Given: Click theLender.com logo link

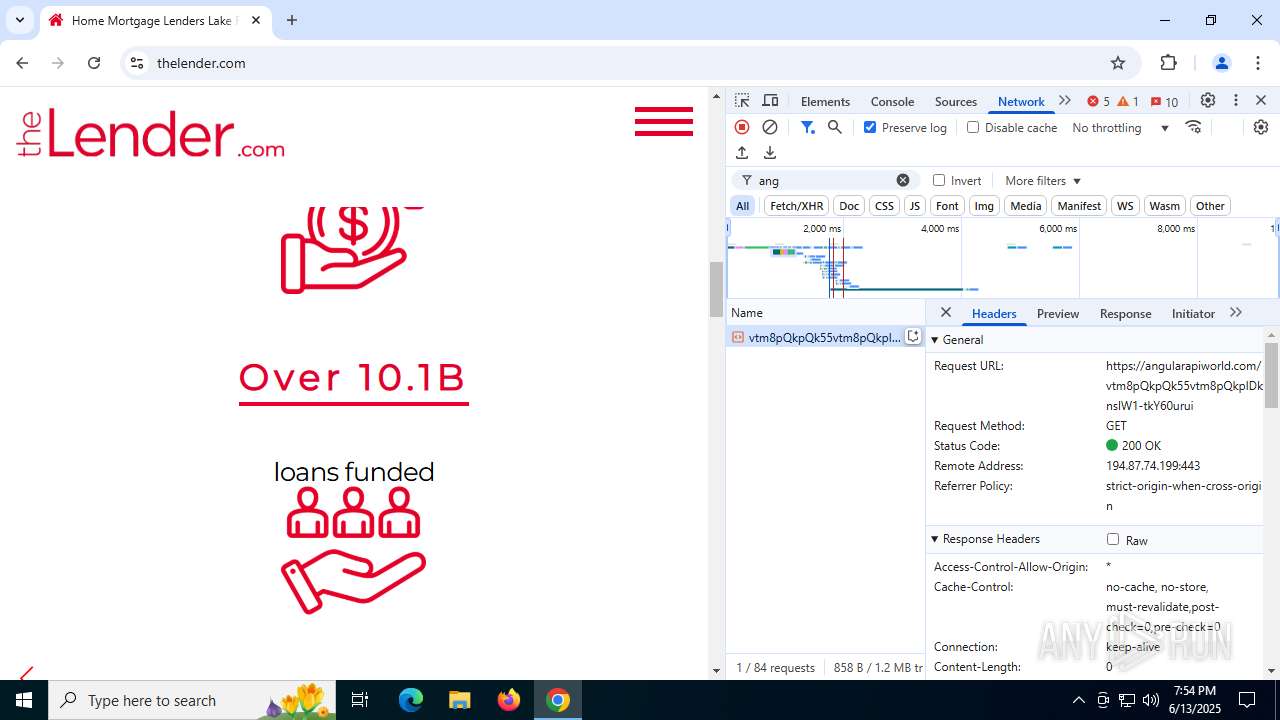Looking at the screenshot, I should click(151, 133).
